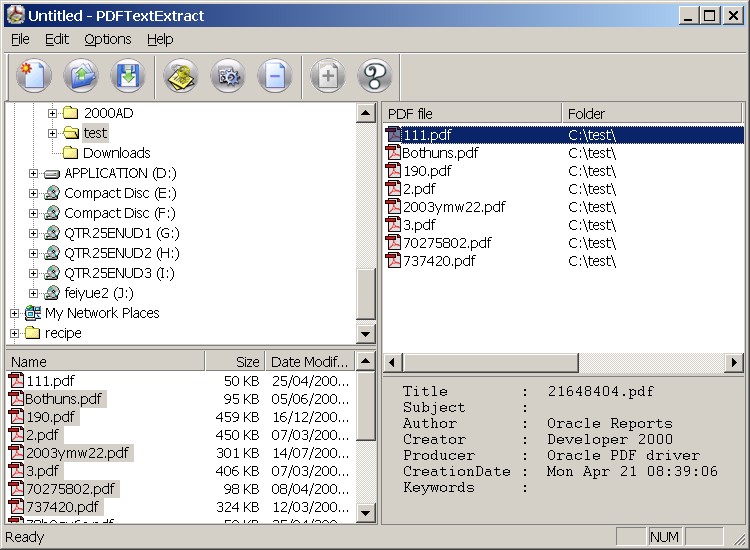Viewport: 750px width, 550px height.
Task: Select 2003ymw22.pdf in the Name list
Action: click(77, 453)
